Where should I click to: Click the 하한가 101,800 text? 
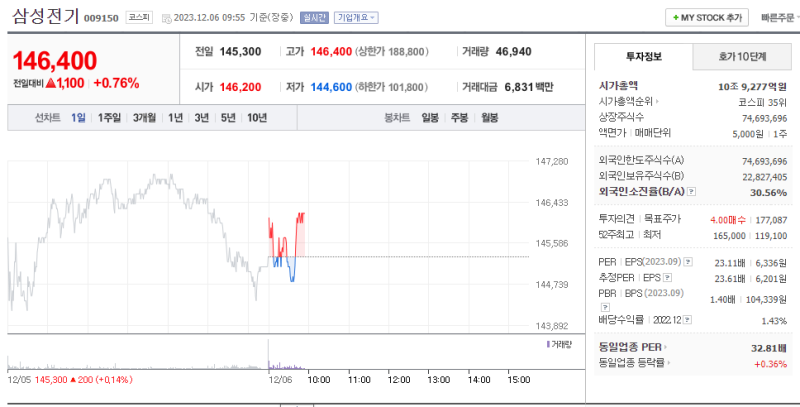coord(392,87)
